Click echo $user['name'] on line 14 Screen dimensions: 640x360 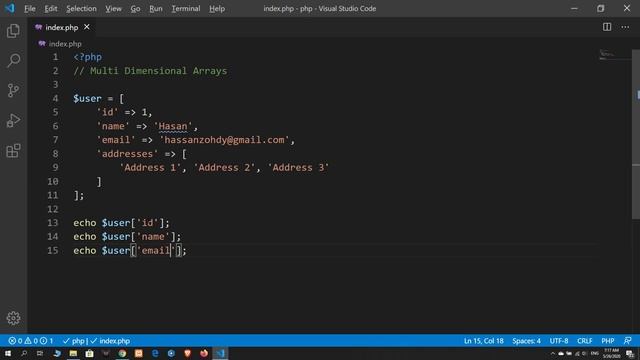[x=127, y=237]
